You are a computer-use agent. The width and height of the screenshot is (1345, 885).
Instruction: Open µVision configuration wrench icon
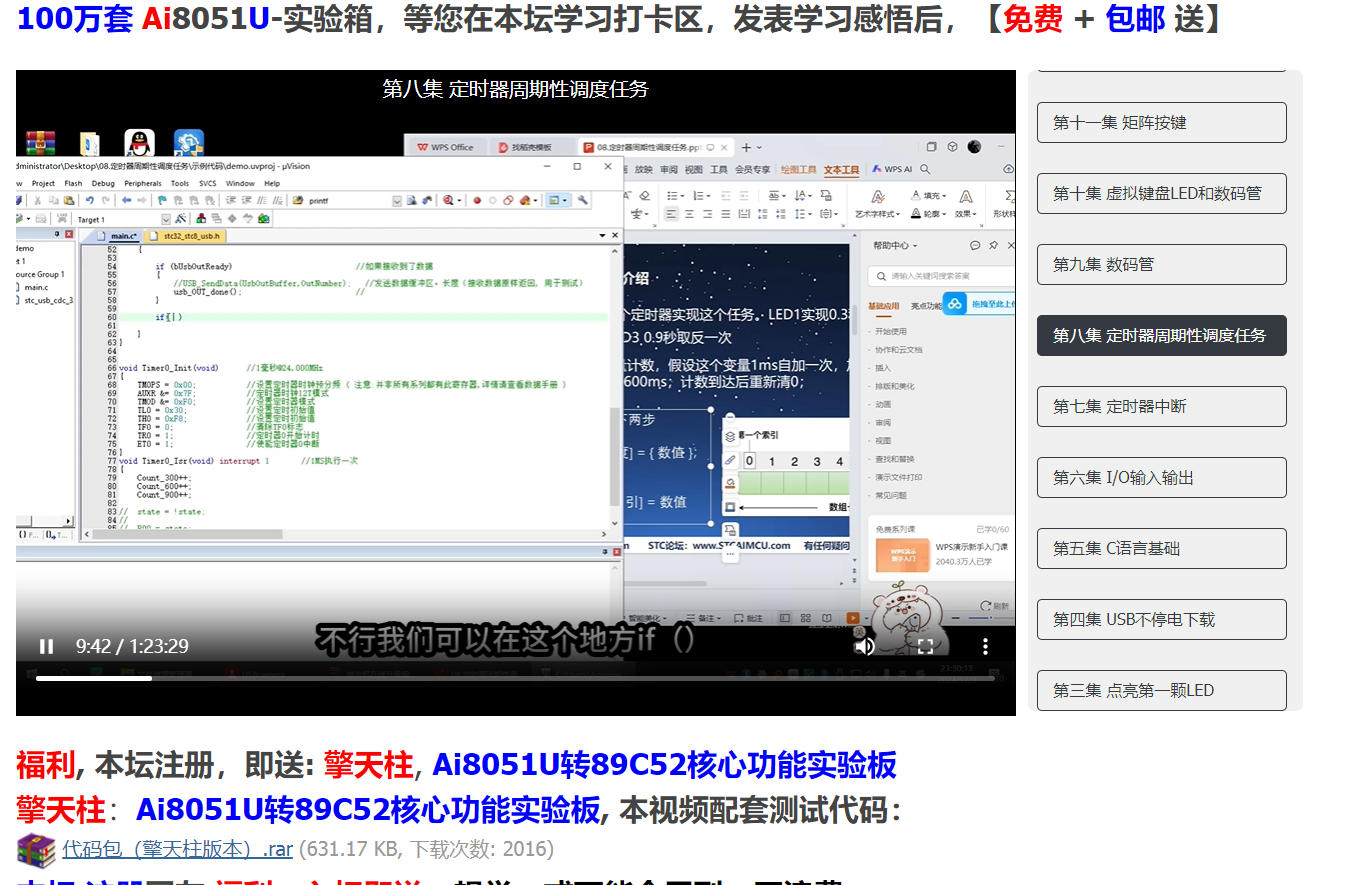(583, 201)
